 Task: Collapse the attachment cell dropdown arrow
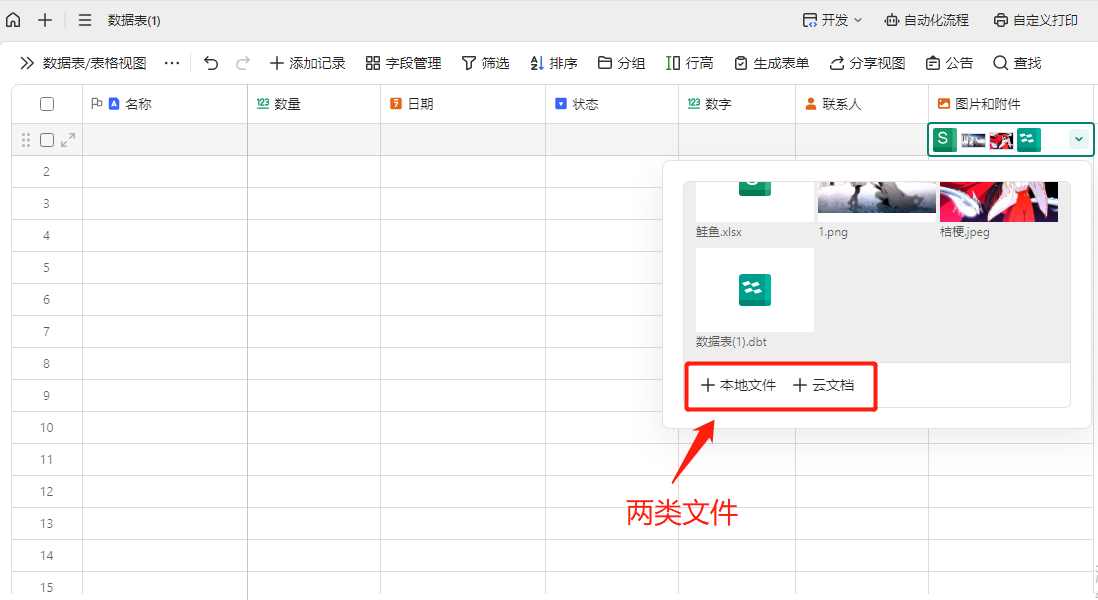(1078, 139)
